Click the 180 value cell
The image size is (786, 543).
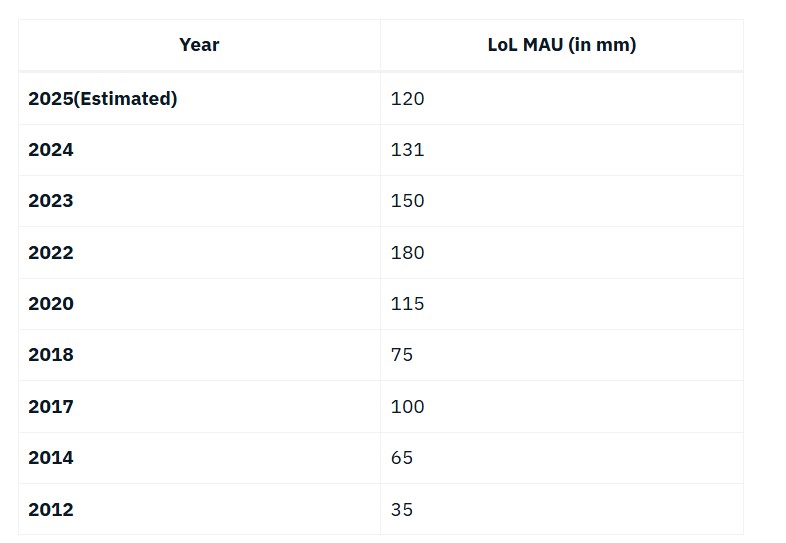pyautogui.click(x=562, y=253)
